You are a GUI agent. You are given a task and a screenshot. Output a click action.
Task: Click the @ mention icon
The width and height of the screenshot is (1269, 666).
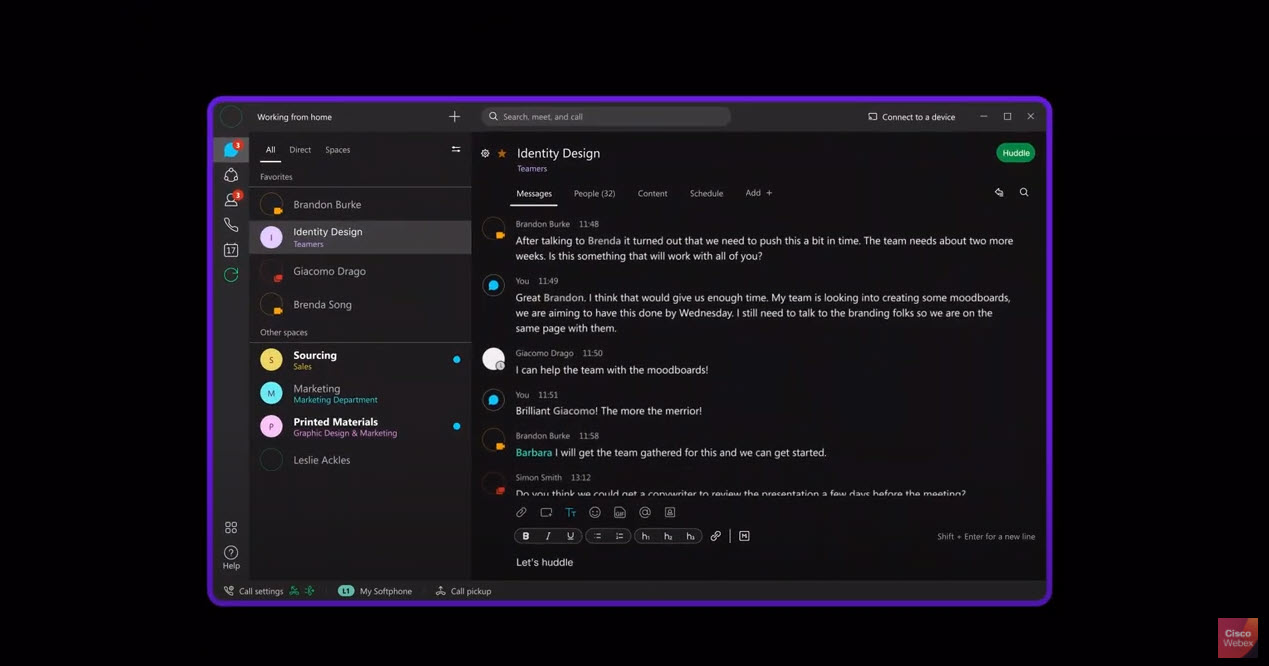tap(645, 512)
